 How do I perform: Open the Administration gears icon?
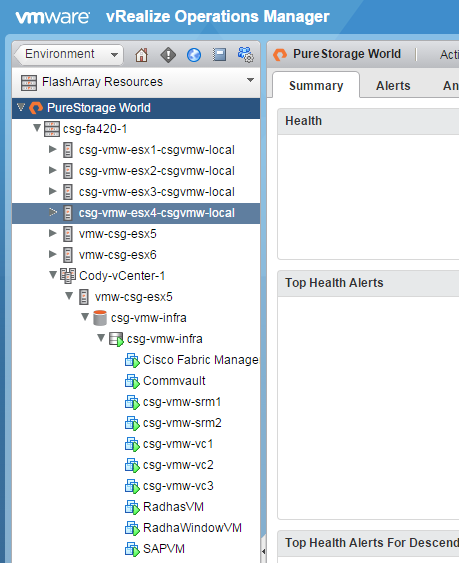[246, 55]
